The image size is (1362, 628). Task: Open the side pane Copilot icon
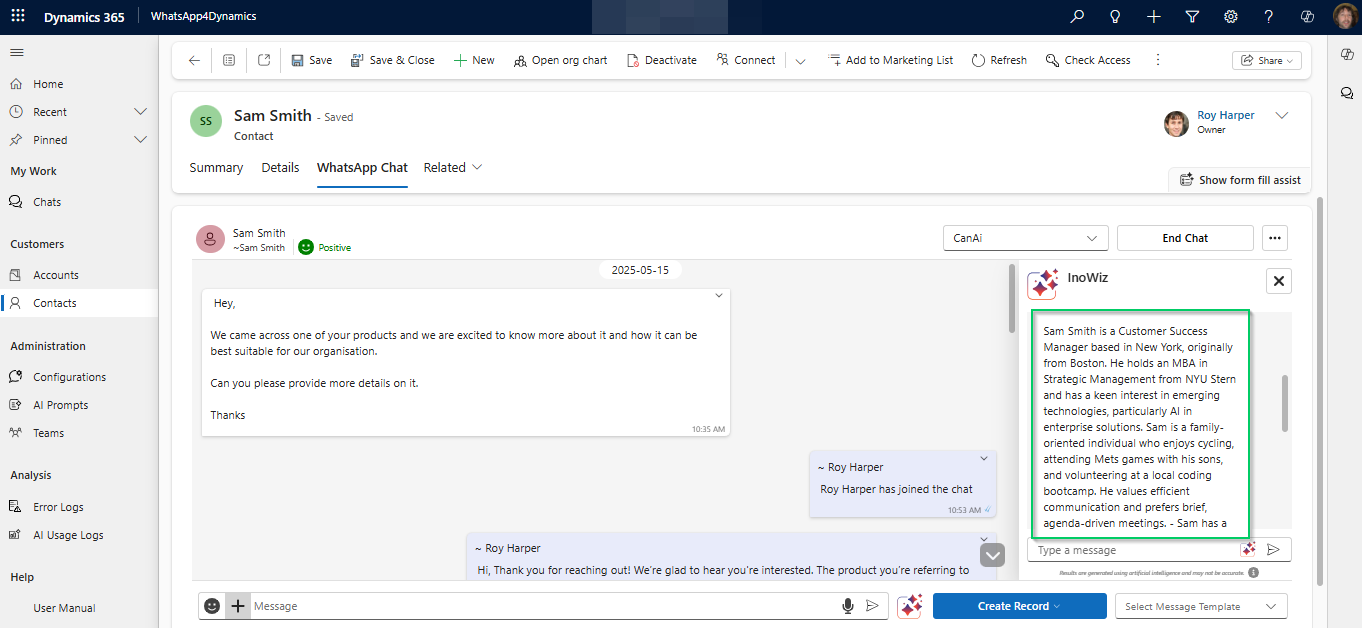coord(1347,54)
